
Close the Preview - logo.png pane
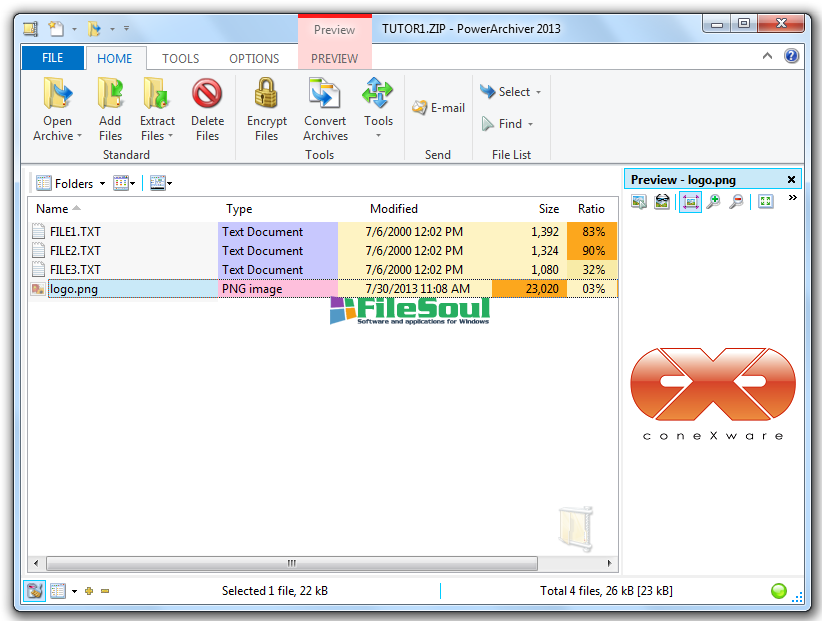point(791,180)
